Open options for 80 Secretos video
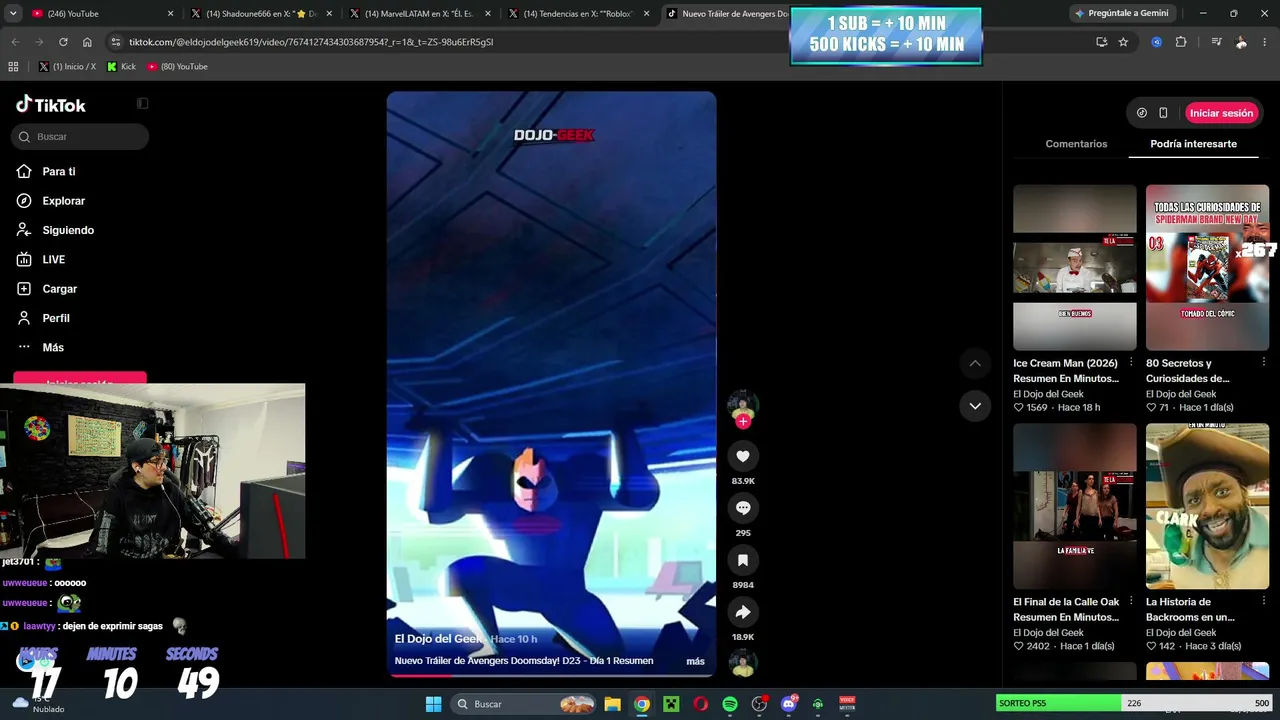 tap(1264, 363)
